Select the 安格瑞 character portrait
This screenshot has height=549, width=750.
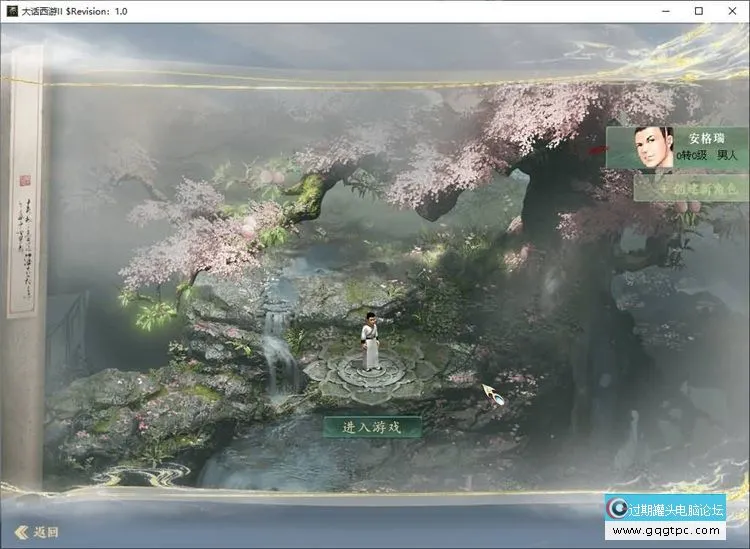[x=654, y=150]
